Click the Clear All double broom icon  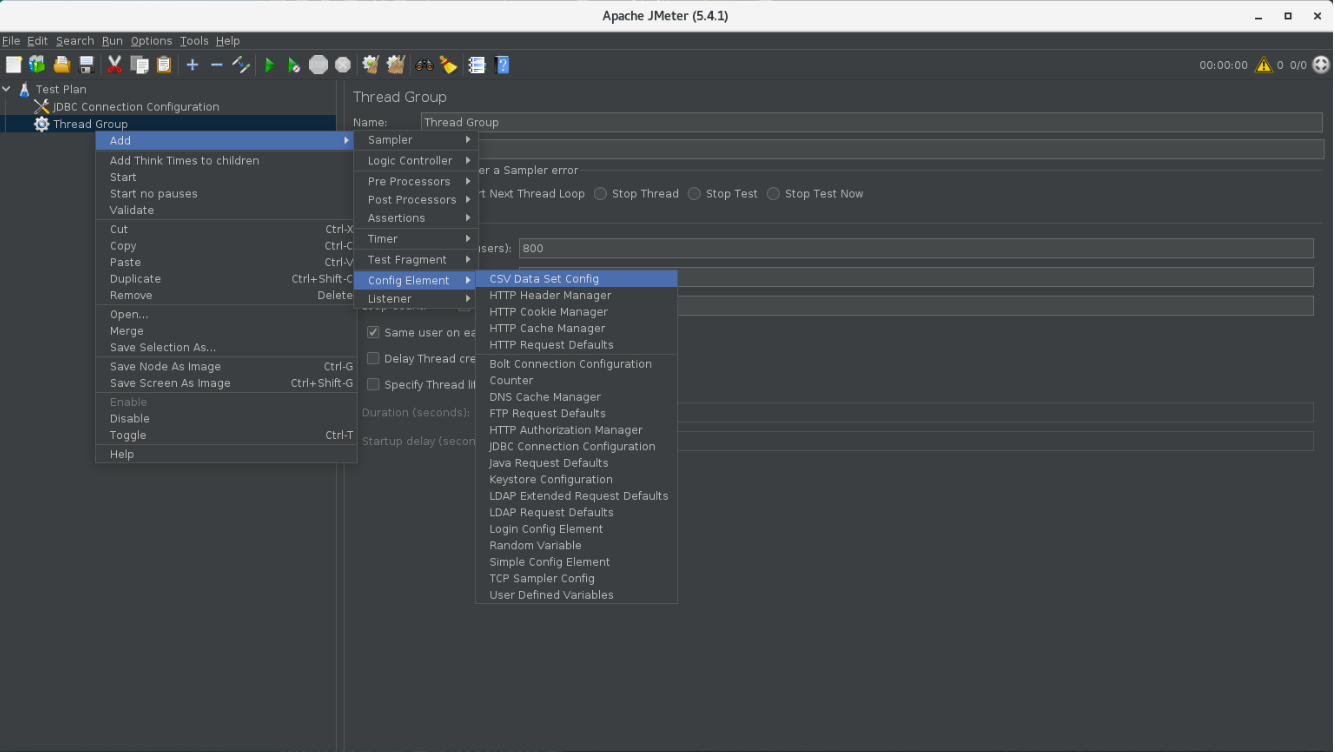[x=396, y=65]
